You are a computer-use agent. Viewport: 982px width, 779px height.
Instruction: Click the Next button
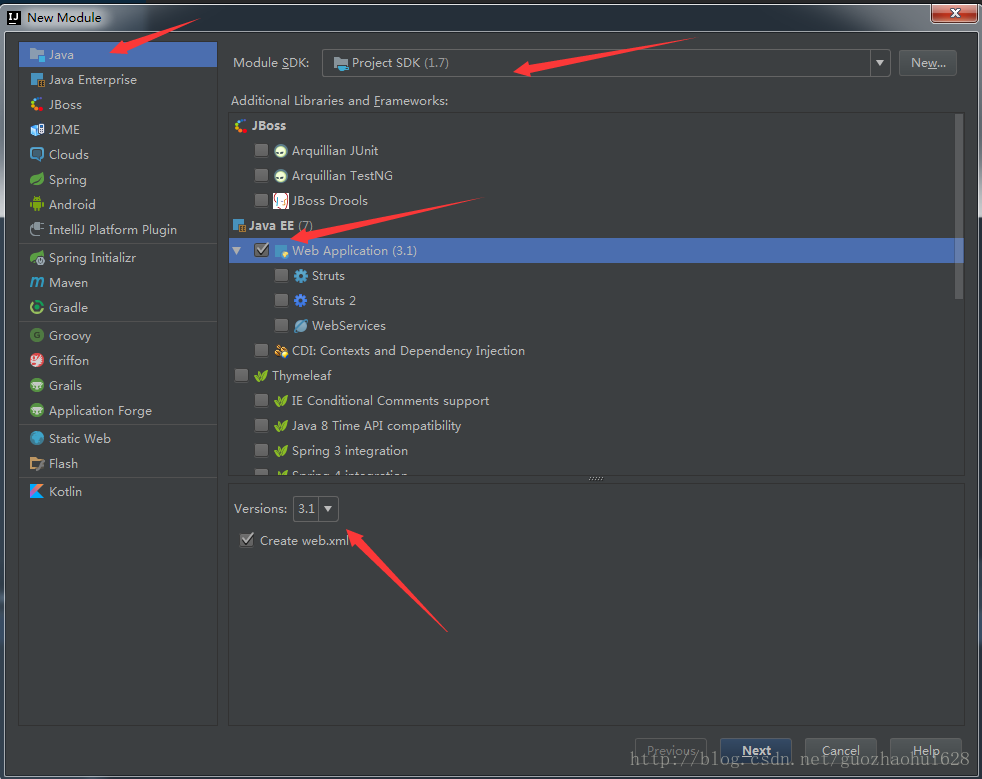(x=756, y=750)
